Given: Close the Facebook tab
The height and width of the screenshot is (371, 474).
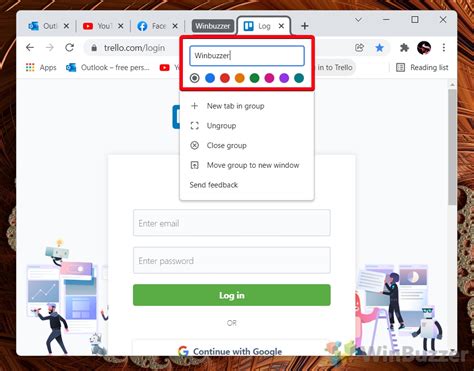Looking at the screenshot, I should click(175, 26).
